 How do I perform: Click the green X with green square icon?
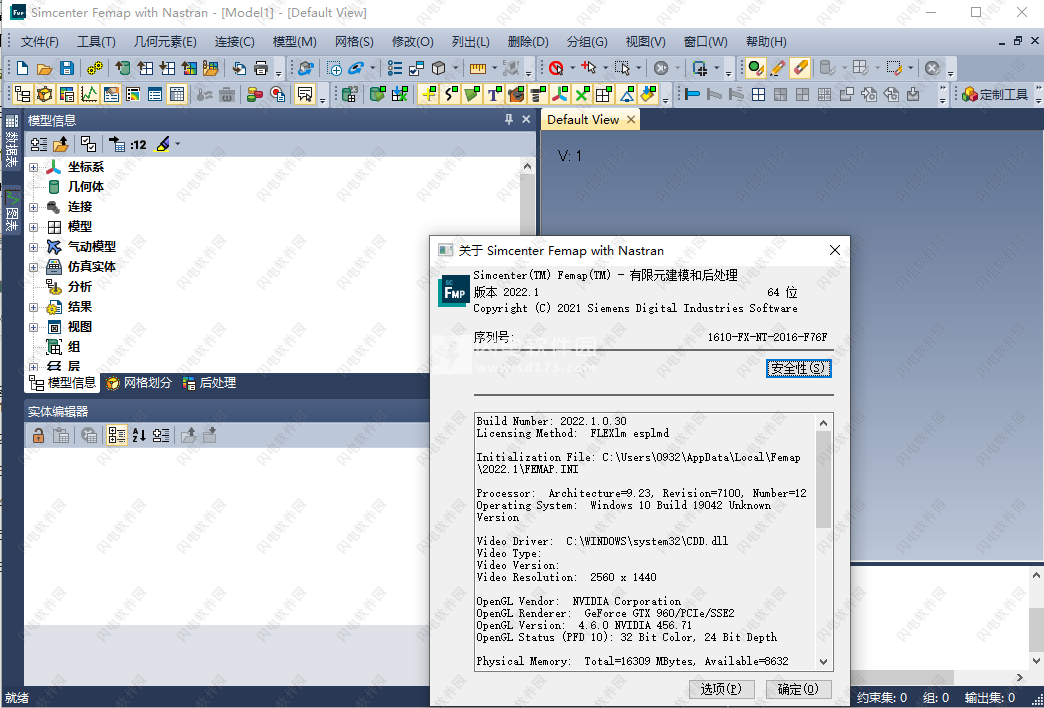[x=583, y=95]
